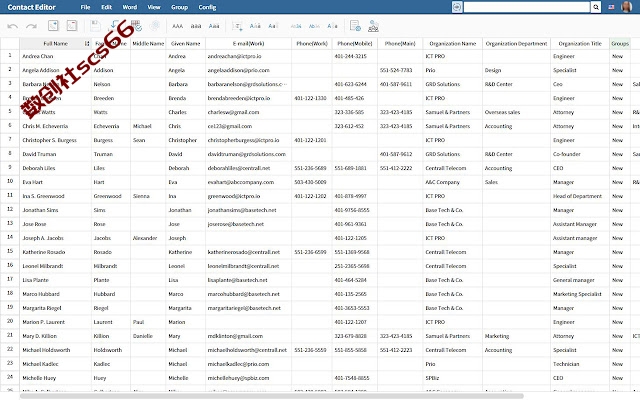Select the 'Marketing Specialist' title cell

(580, 294)
